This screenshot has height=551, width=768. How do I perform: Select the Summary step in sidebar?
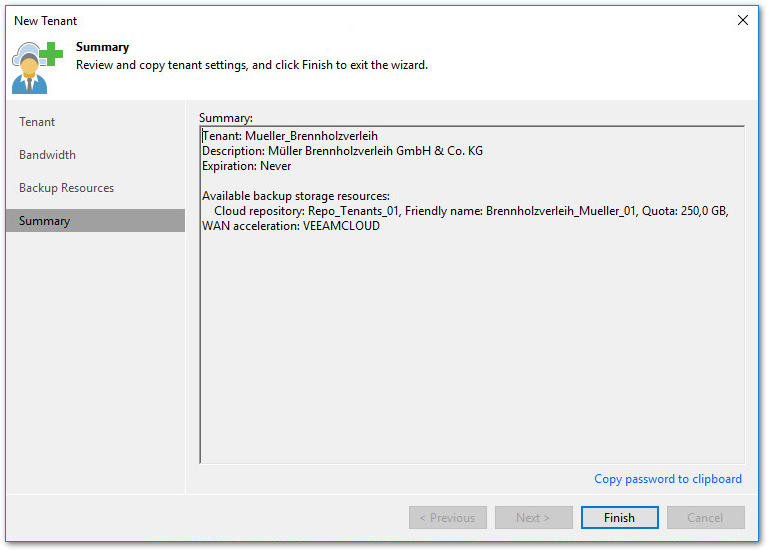[45, 221]
